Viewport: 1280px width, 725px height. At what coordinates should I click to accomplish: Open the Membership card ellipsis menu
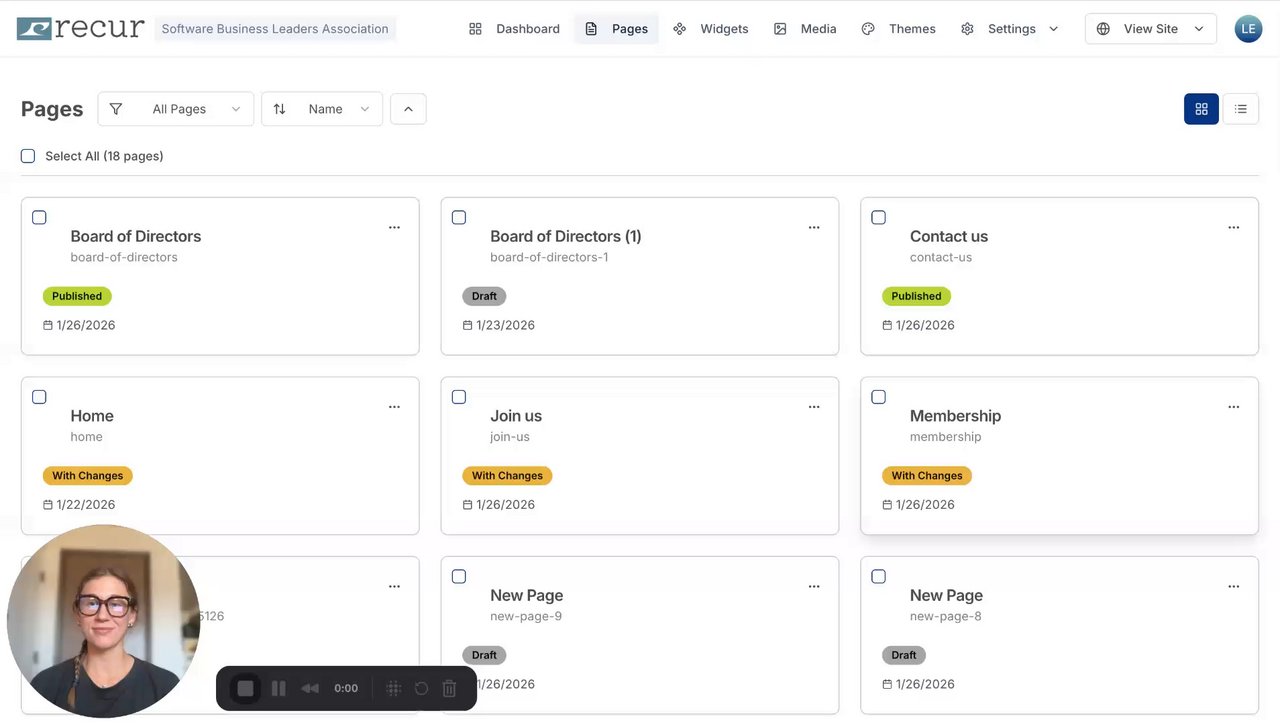pyautogui.click(x=1234, y=407)
